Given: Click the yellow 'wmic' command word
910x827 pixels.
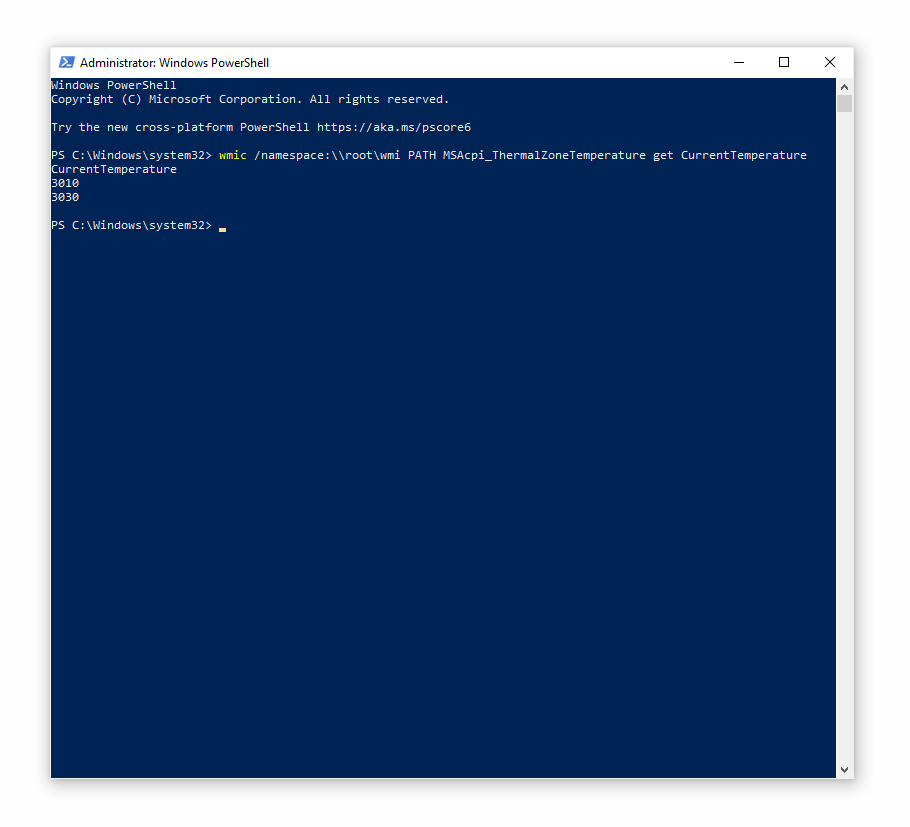Looking at the screenshot, I should click(x=232, y=155).
